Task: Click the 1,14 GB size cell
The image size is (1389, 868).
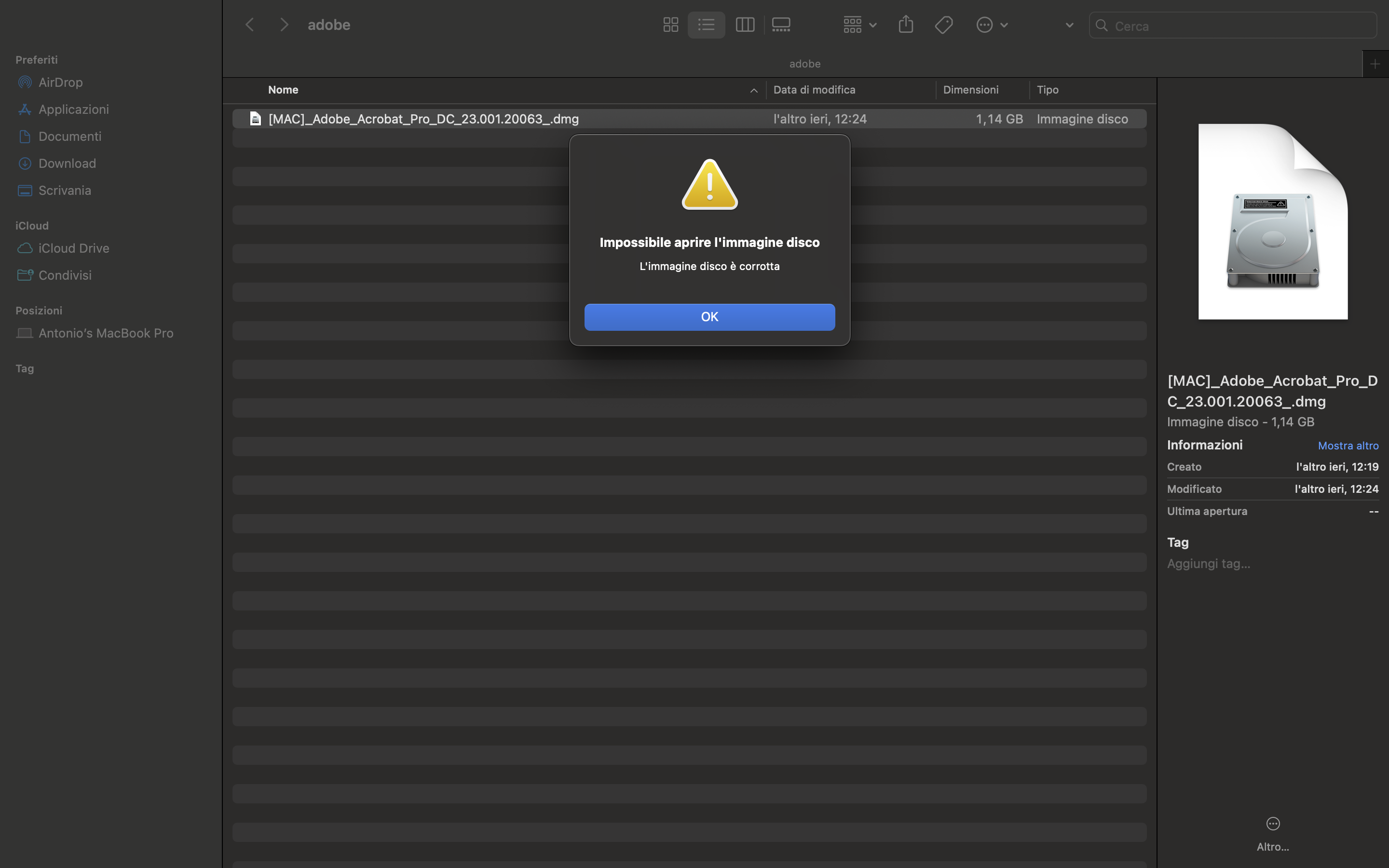Action: pos(999,119)
